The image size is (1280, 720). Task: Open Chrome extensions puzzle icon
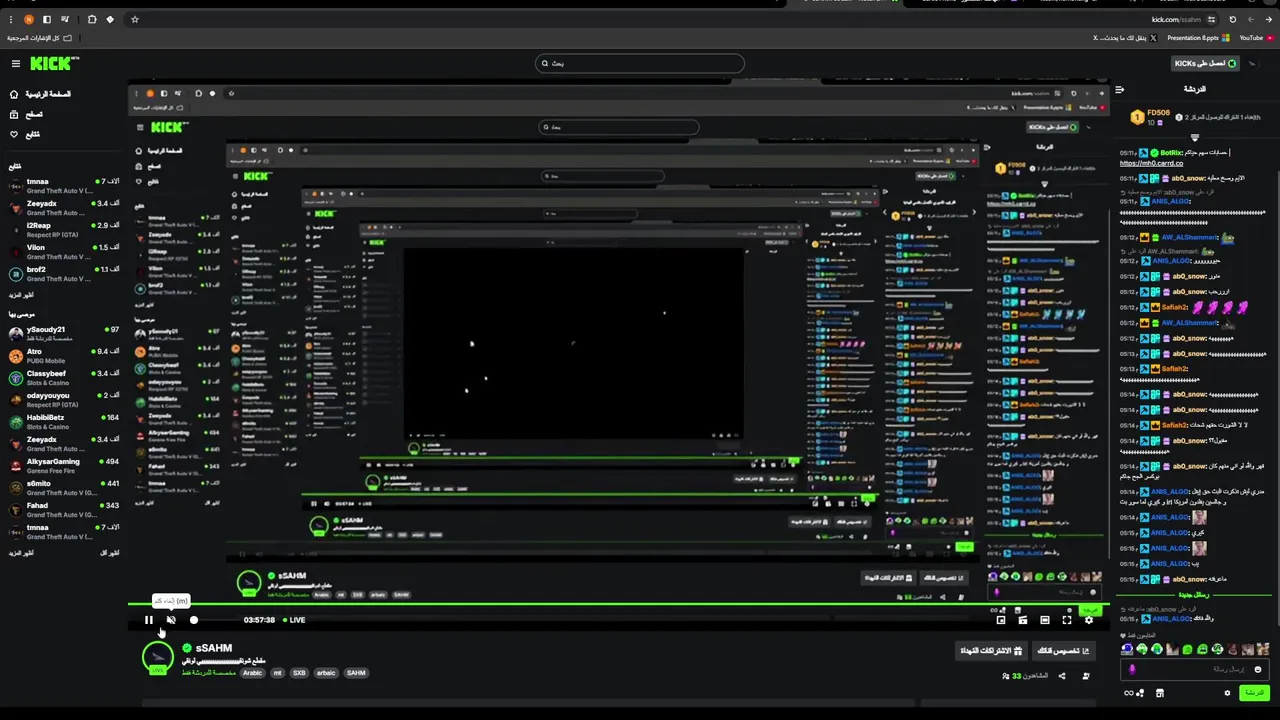92,19
